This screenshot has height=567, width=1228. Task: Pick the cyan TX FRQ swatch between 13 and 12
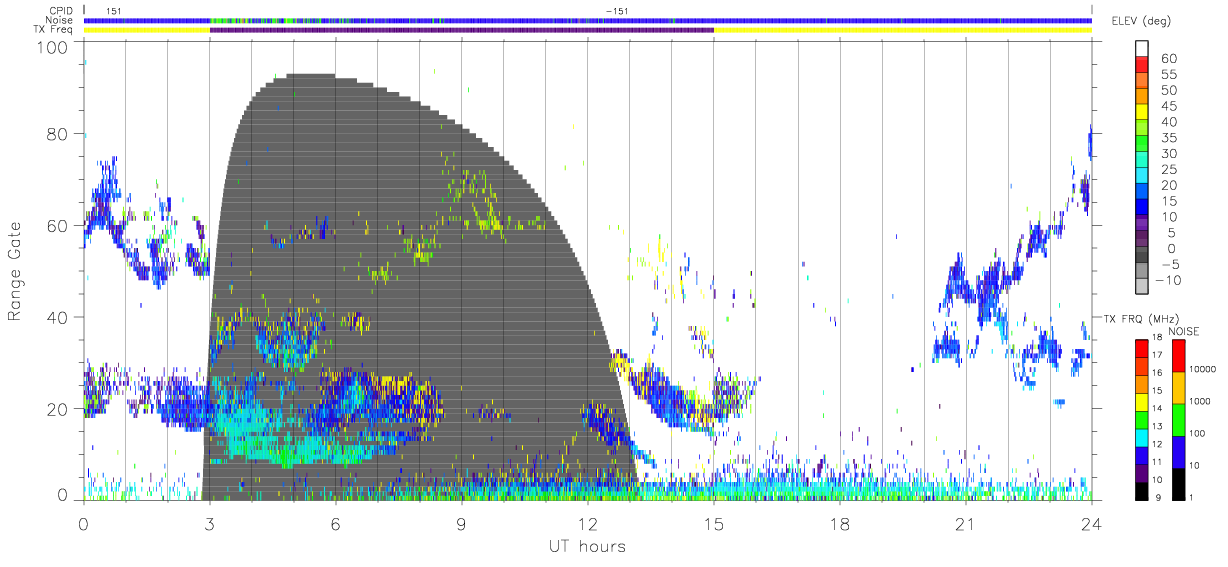[x=1141, y=436]
